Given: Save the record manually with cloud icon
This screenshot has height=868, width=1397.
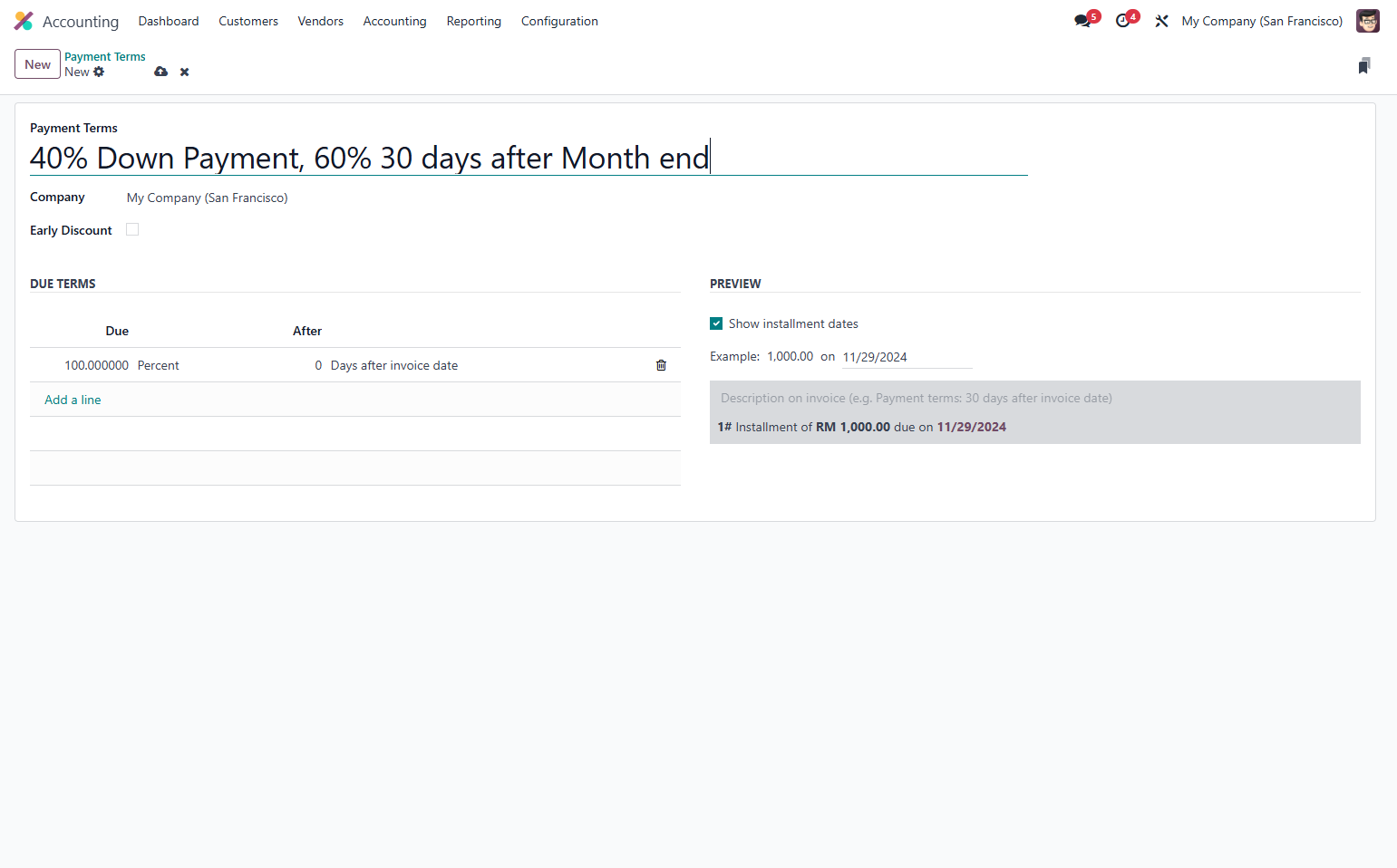Looking at the screenshot, I should [x=160, y=72].
